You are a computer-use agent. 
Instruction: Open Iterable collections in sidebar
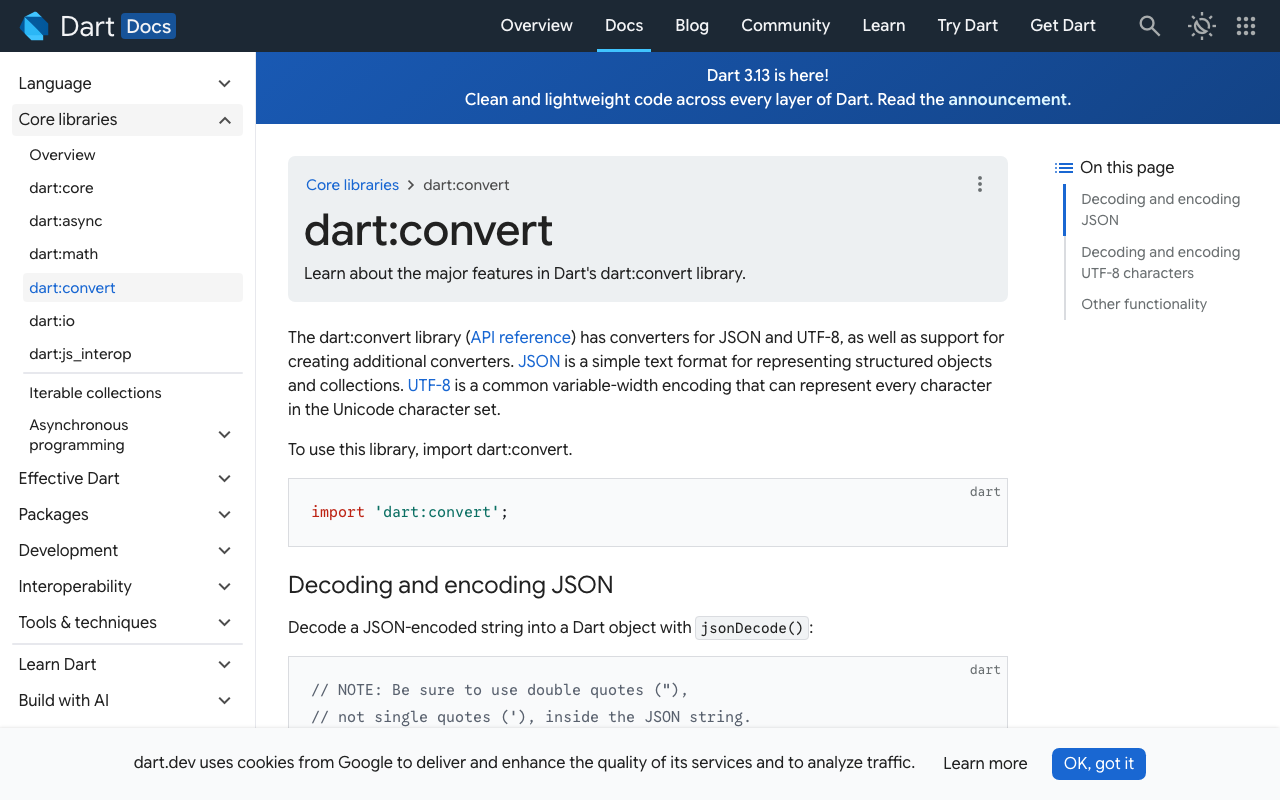(133, 393)
